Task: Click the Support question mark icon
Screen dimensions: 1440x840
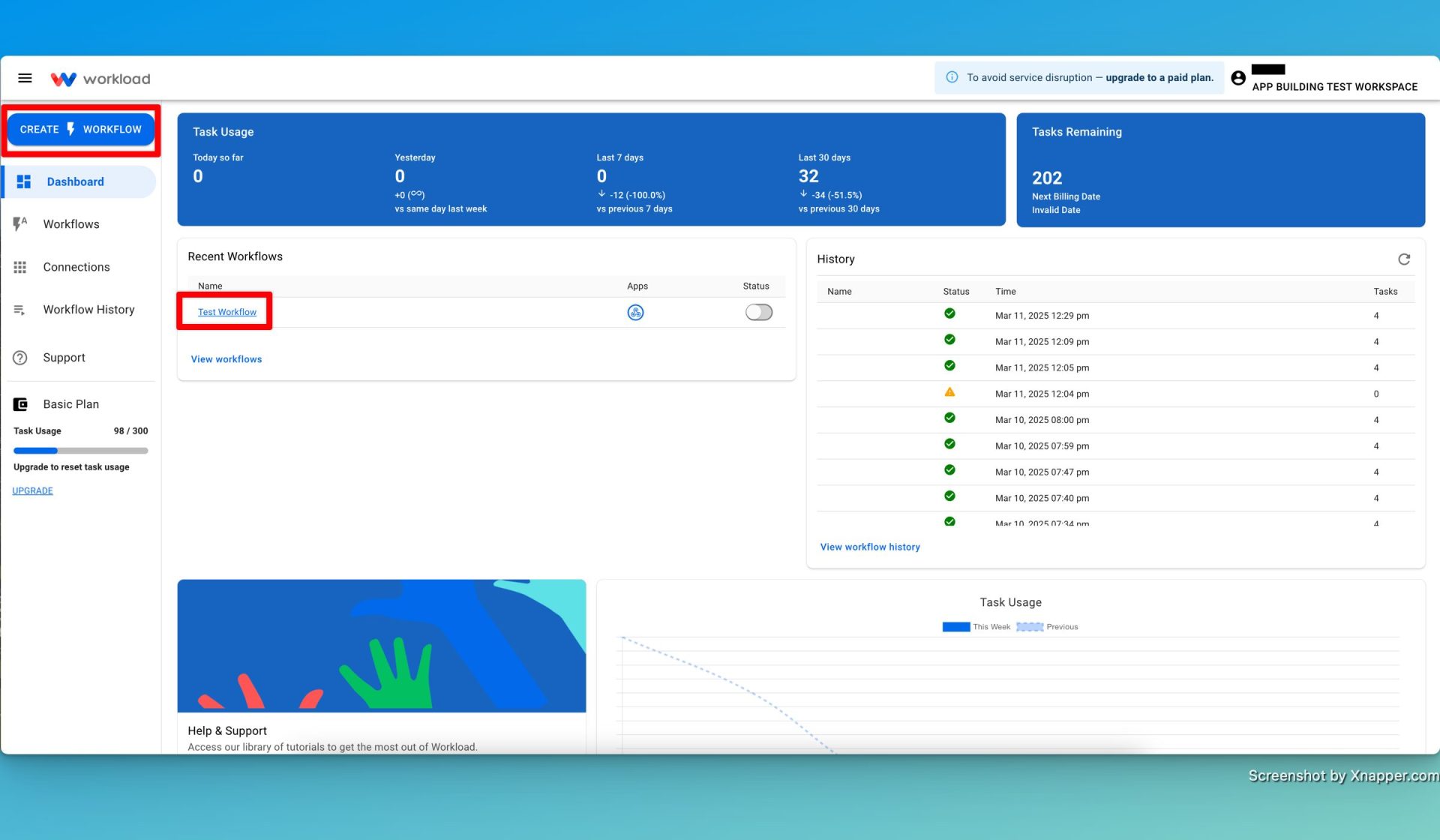Action: tap(19, 358)
